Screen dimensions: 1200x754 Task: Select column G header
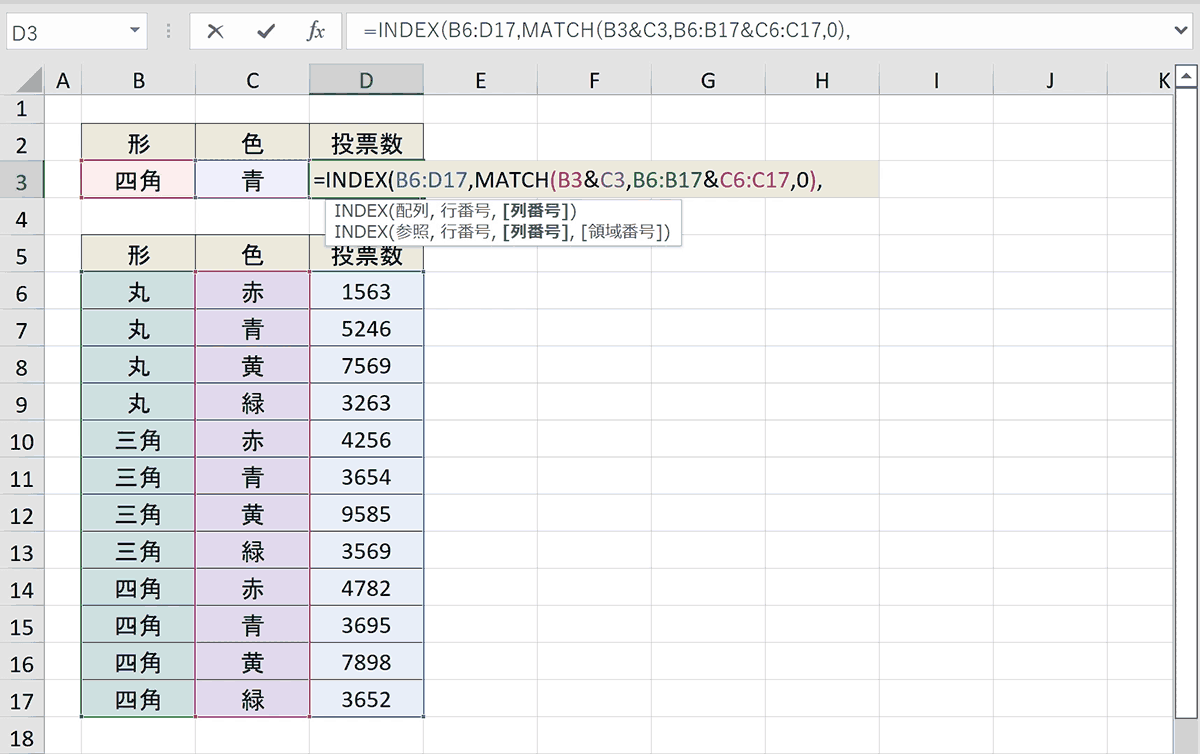(708, 80)
